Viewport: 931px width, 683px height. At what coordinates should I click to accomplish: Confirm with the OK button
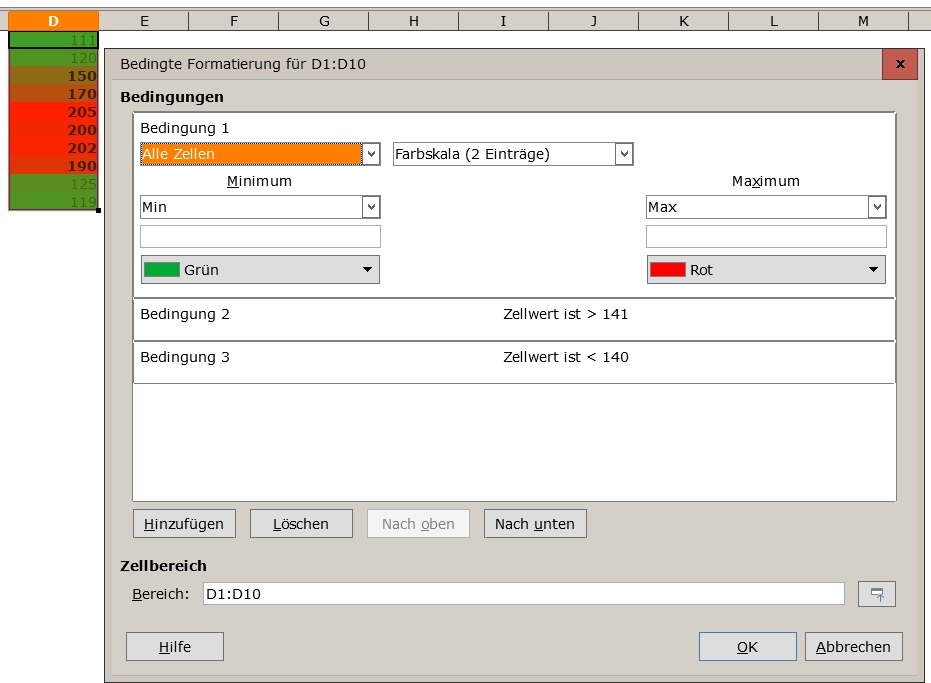pos(747,647)
